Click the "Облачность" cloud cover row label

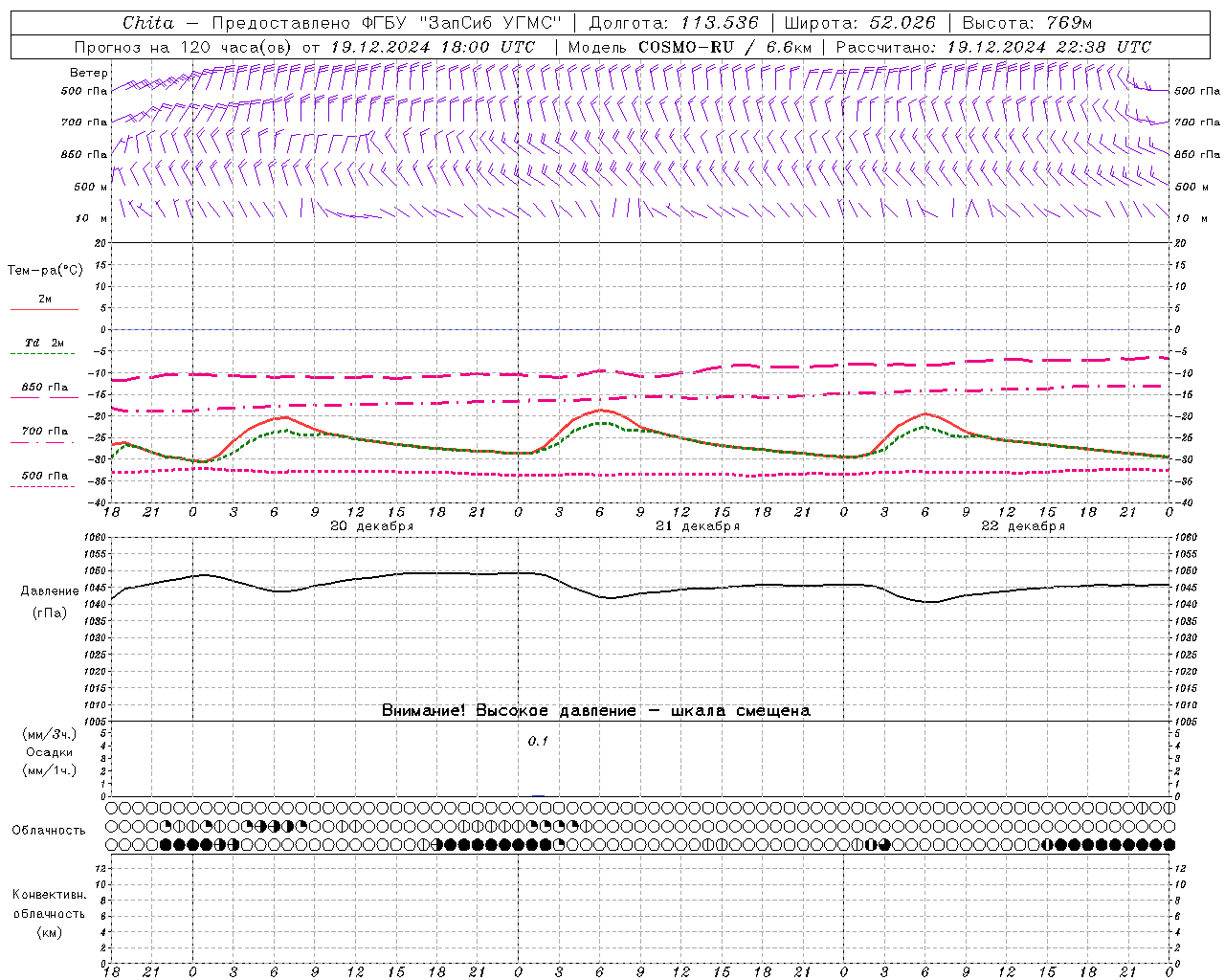tap(49, 831)
